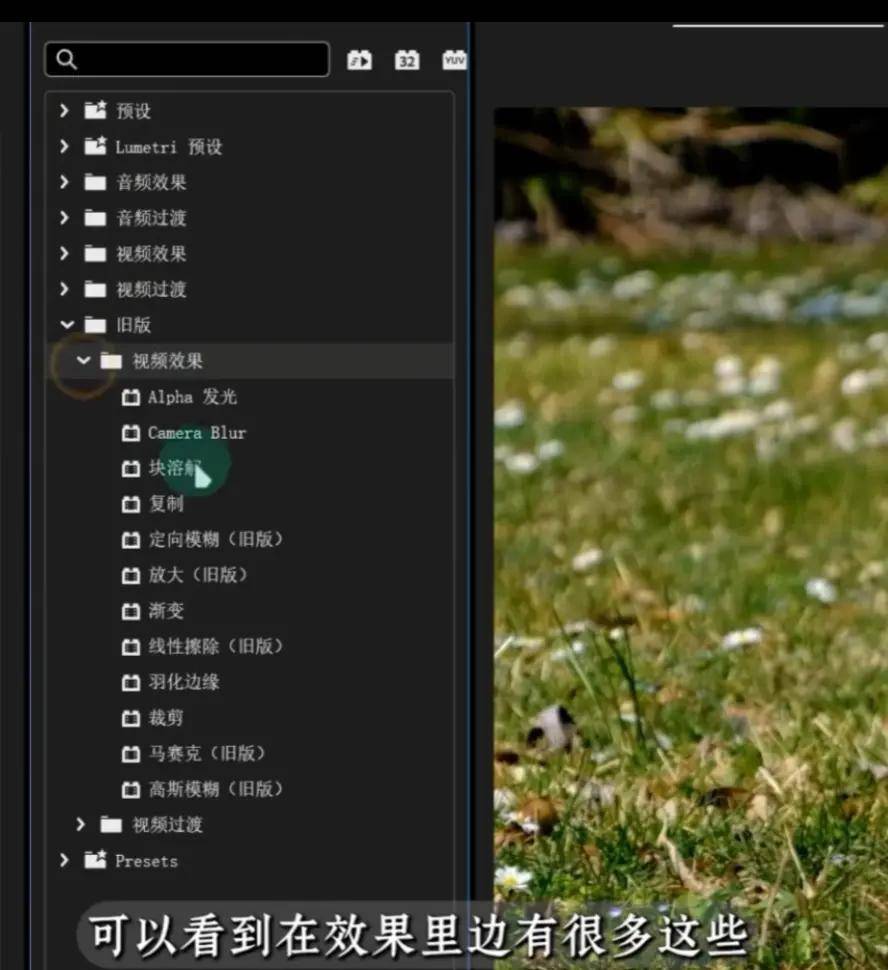The image size is (888, 970).
Task: Toggle the 32-bit color effects filter
Action: 407,60
